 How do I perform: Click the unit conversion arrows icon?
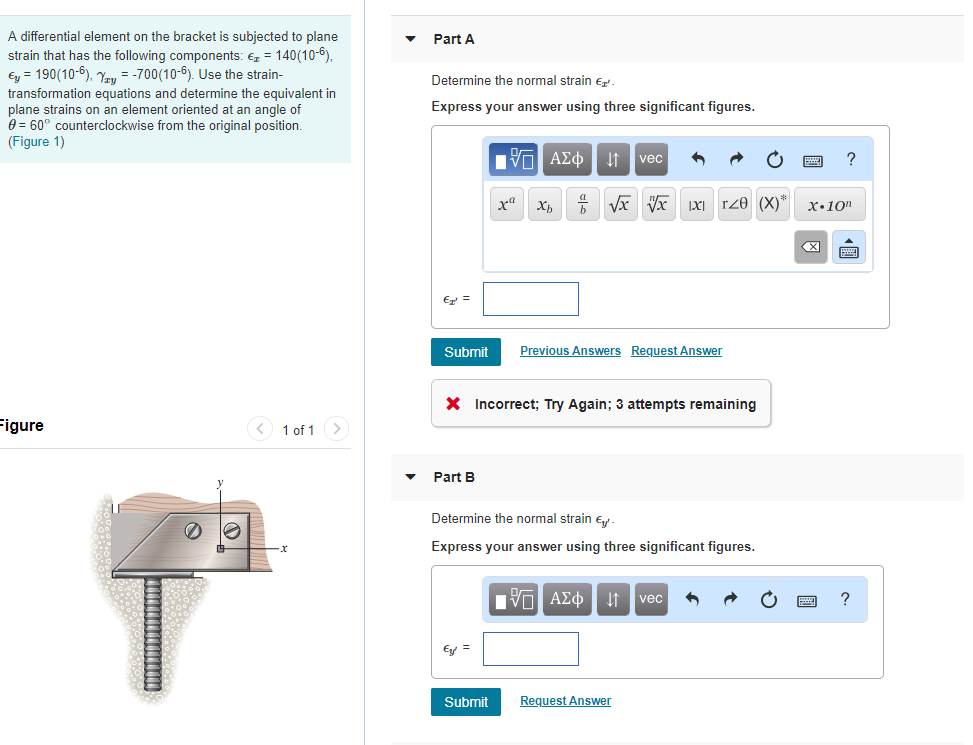[612, 159]
